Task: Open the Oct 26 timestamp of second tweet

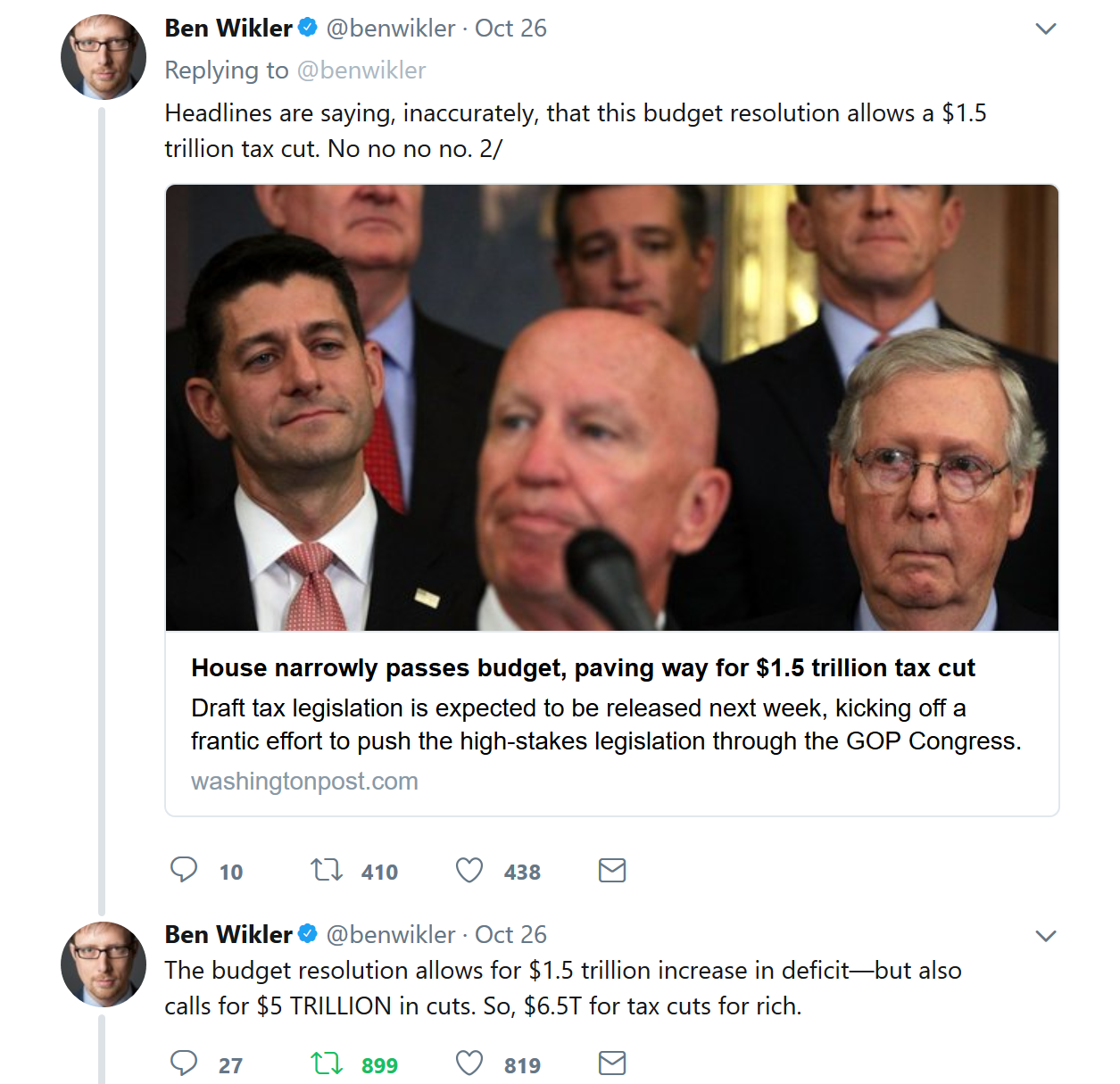Action: click(x=510, y=935)
